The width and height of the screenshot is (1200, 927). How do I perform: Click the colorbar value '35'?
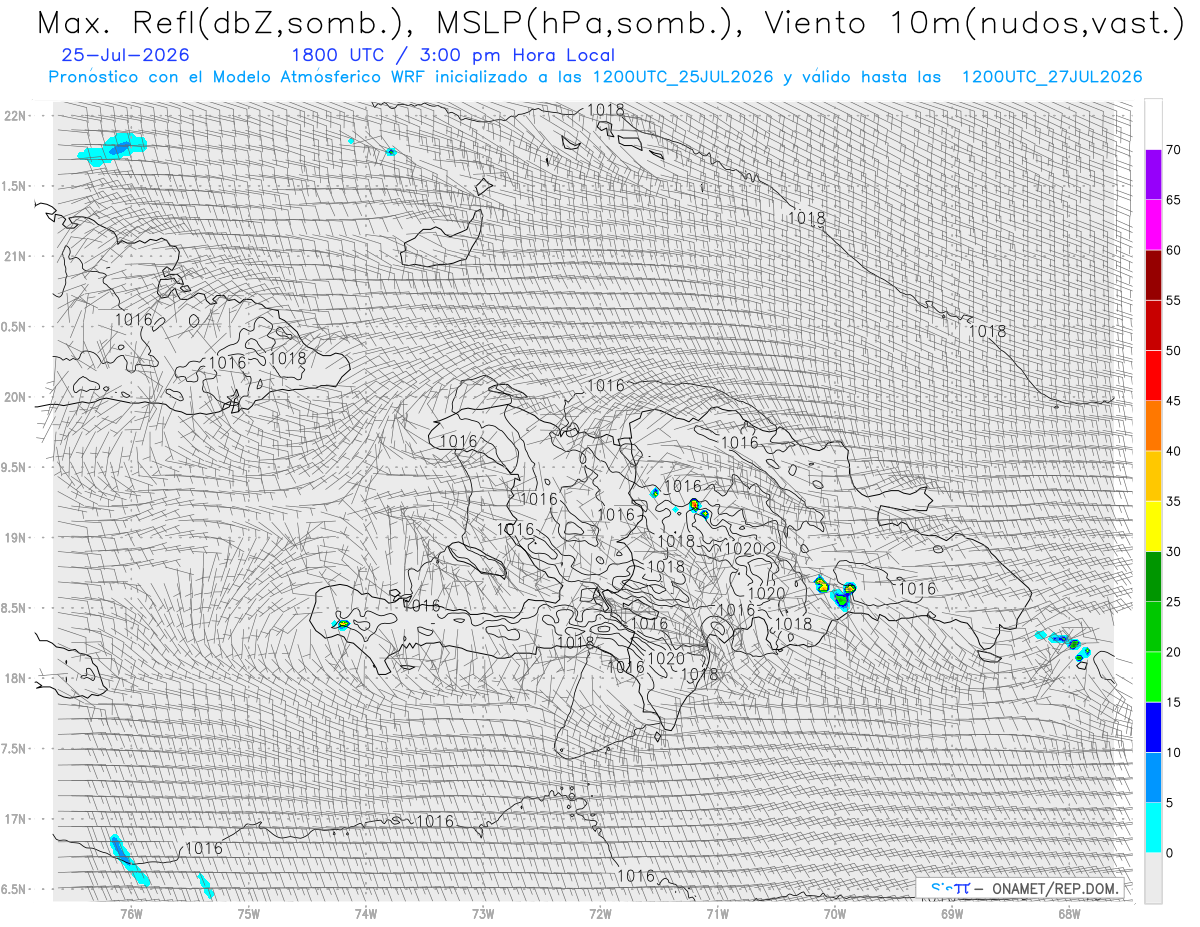(1173, 502)
